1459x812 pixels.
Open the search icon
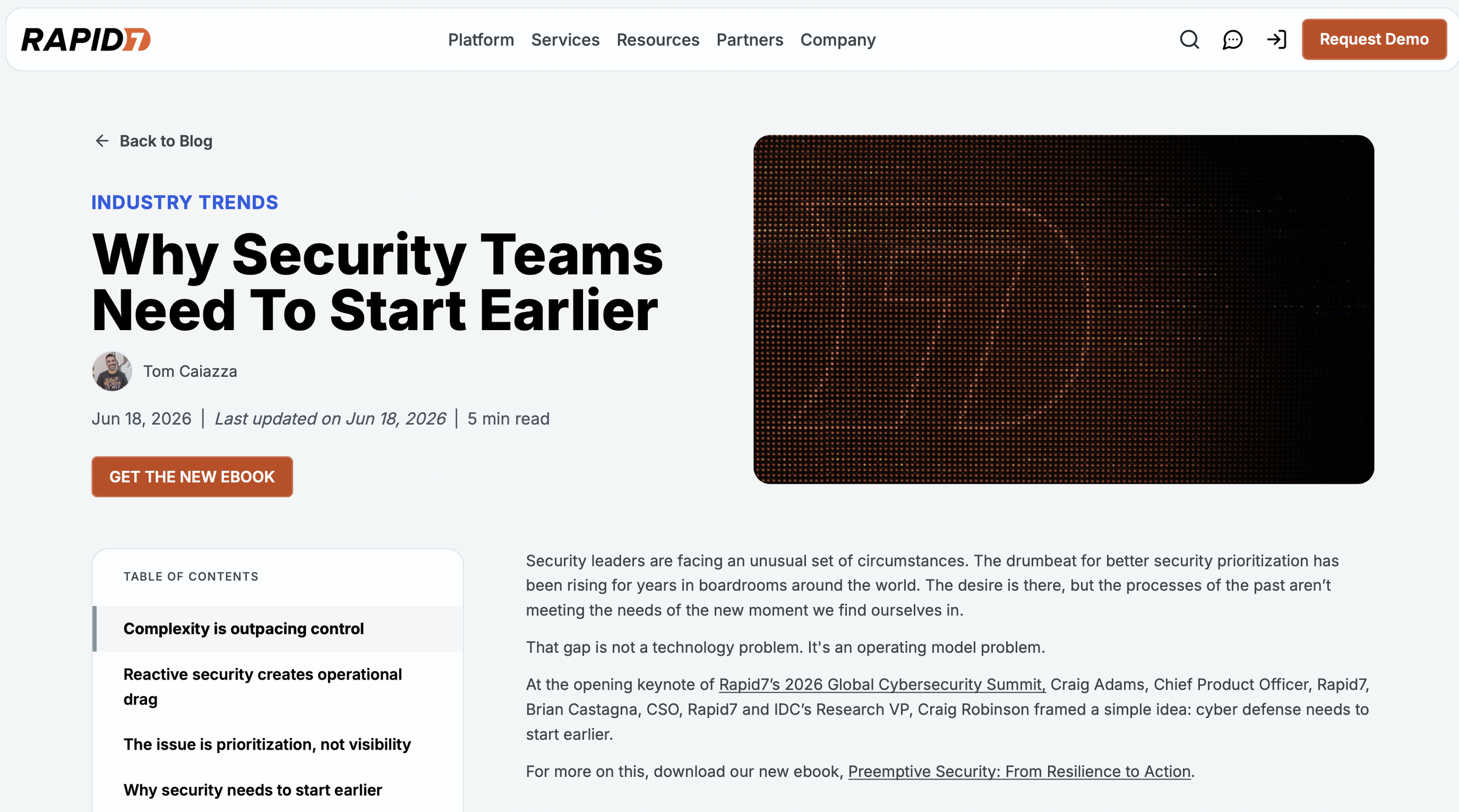pos(1189,40)
